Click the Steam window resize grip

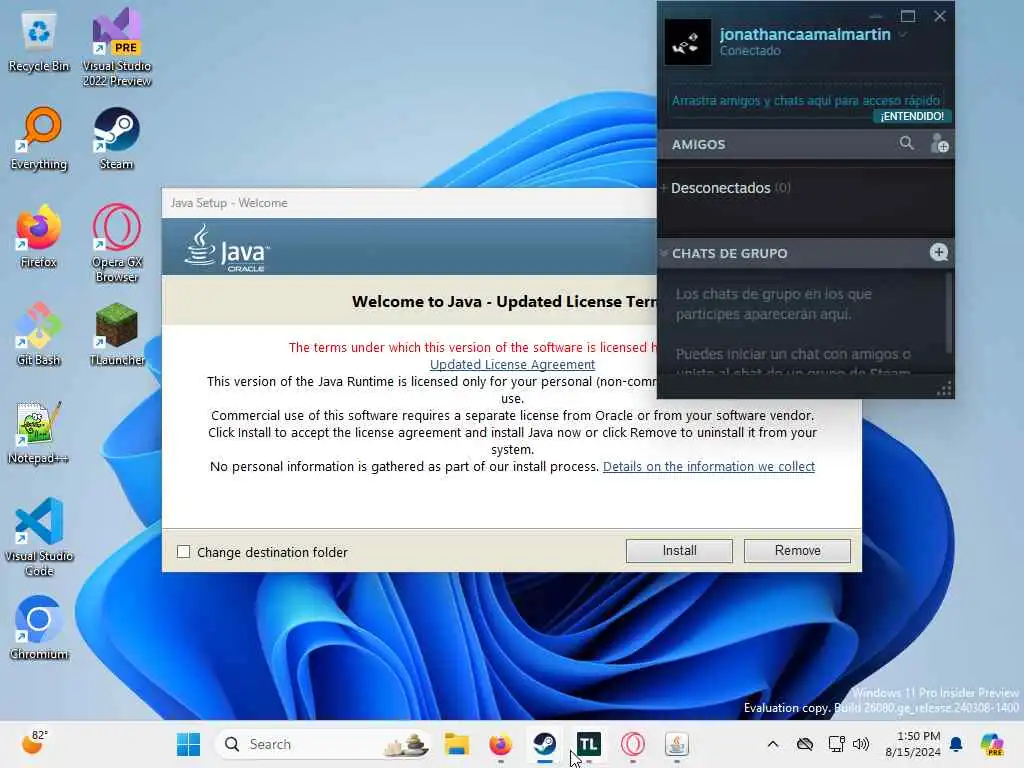click(x=944, y=389)
